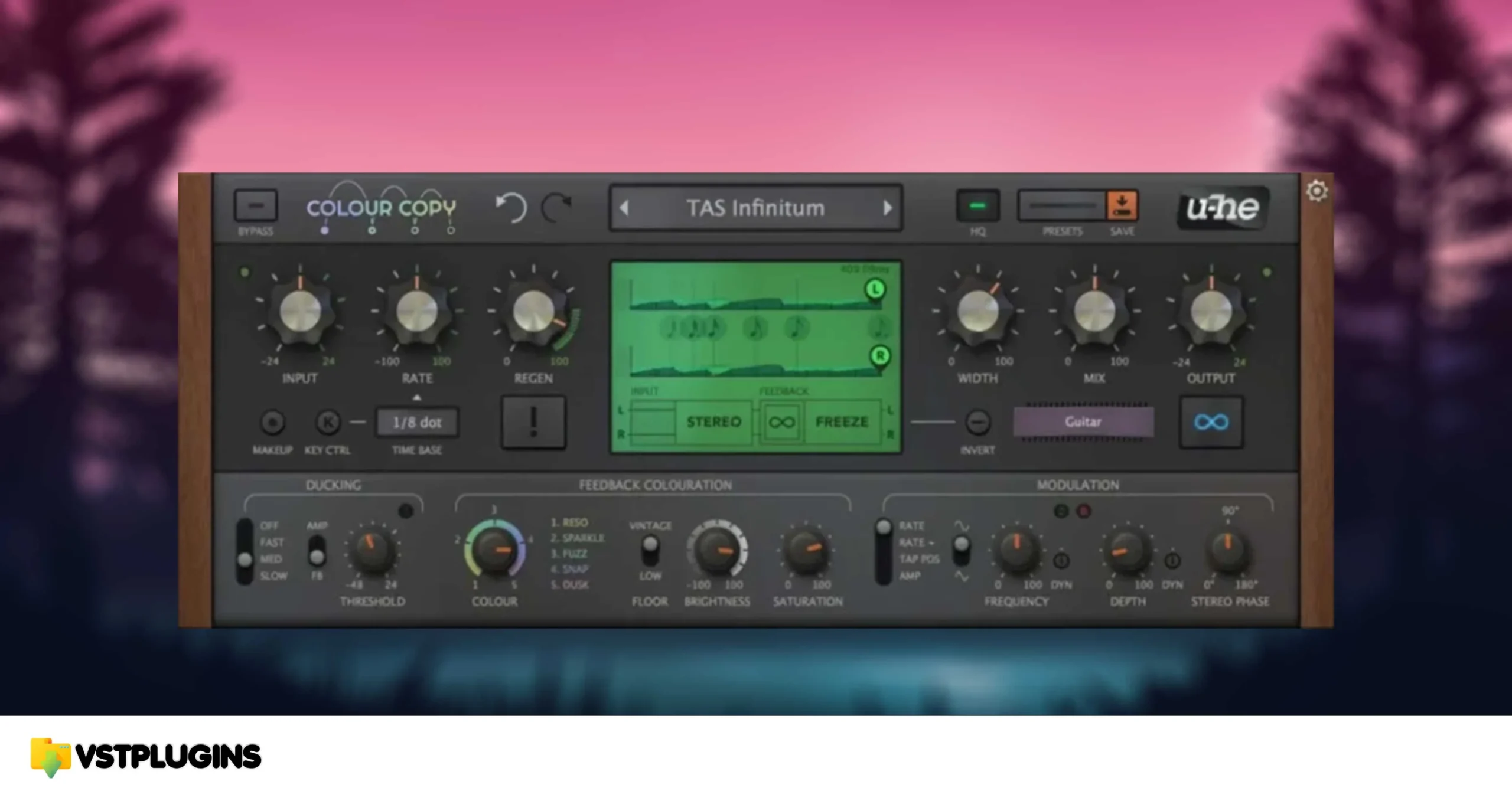
Task: Click the input level LED near Input knob
Action: tap(245, 272)
